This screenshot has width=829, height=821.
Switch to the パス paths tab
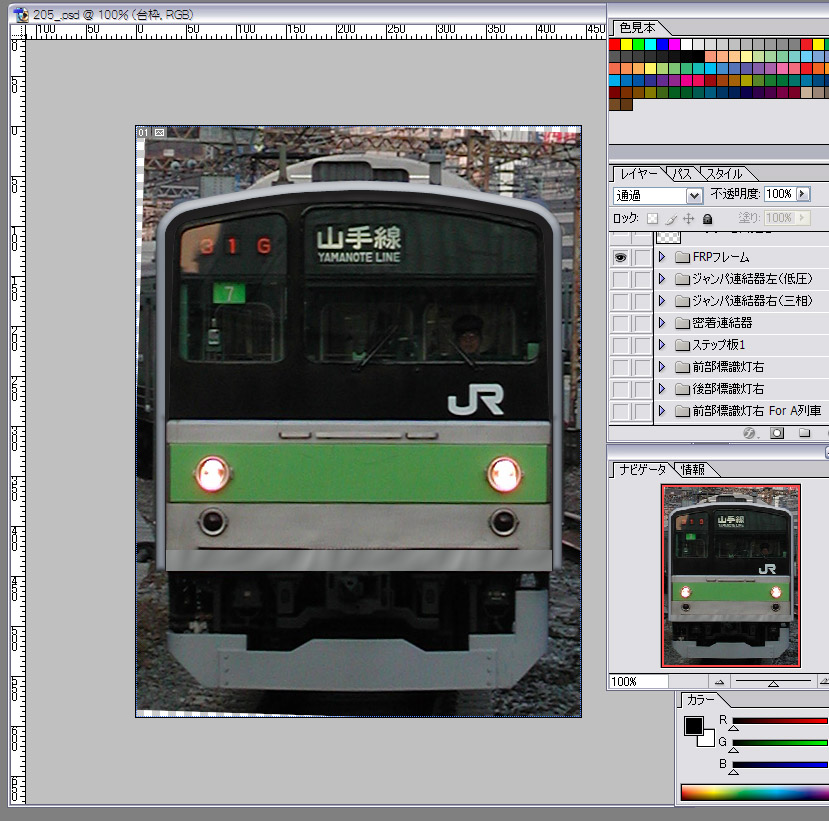[682, 173]
